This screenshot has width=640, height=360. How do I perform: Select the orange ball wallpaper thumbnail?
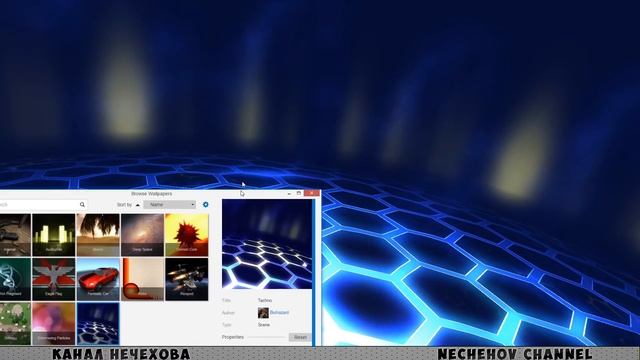[x=142, y=279]
